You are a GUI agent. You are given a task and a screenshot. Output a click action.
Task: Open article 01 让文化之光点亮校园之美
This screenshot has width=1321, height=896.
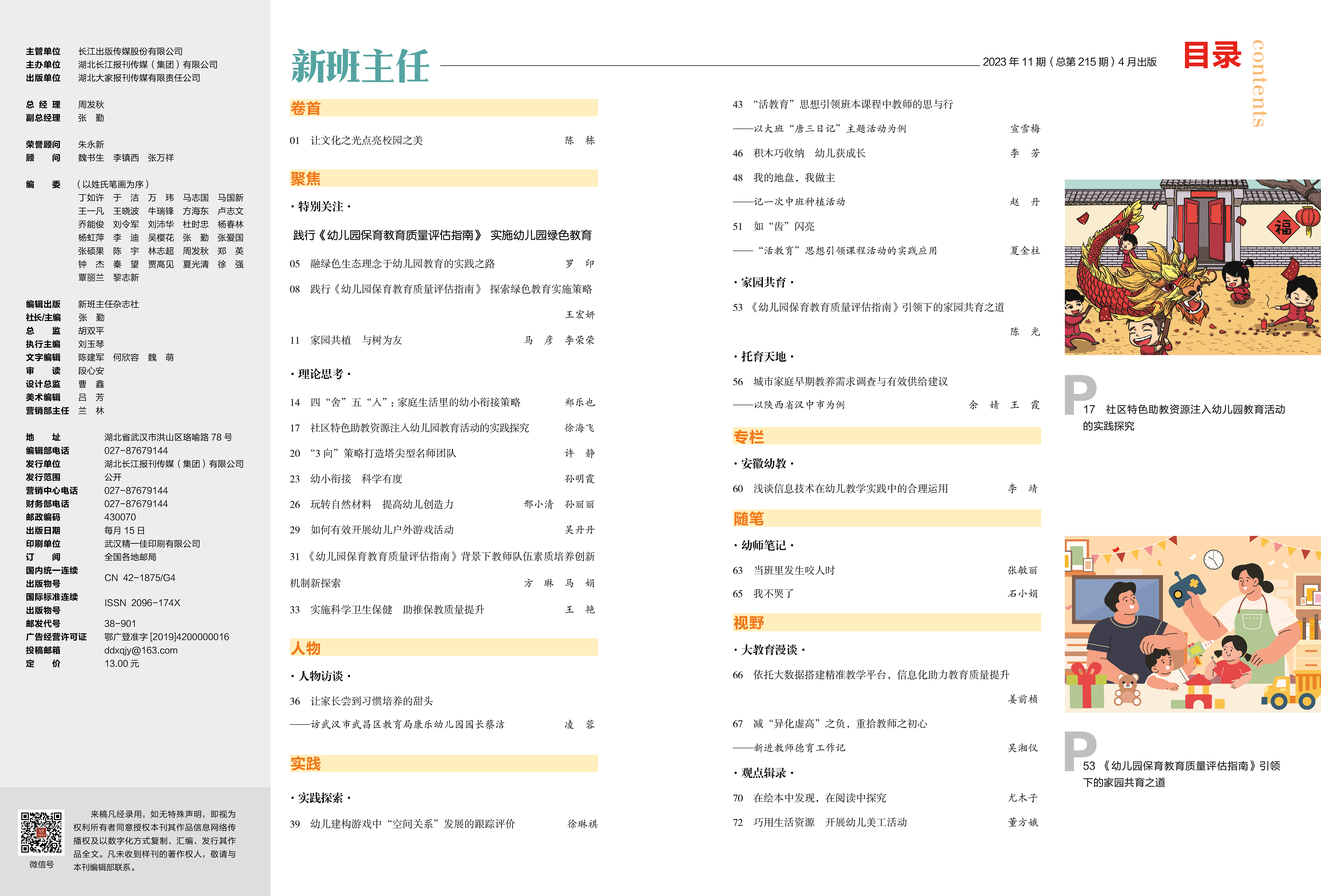pyautogui.click(x=367, y=140)
